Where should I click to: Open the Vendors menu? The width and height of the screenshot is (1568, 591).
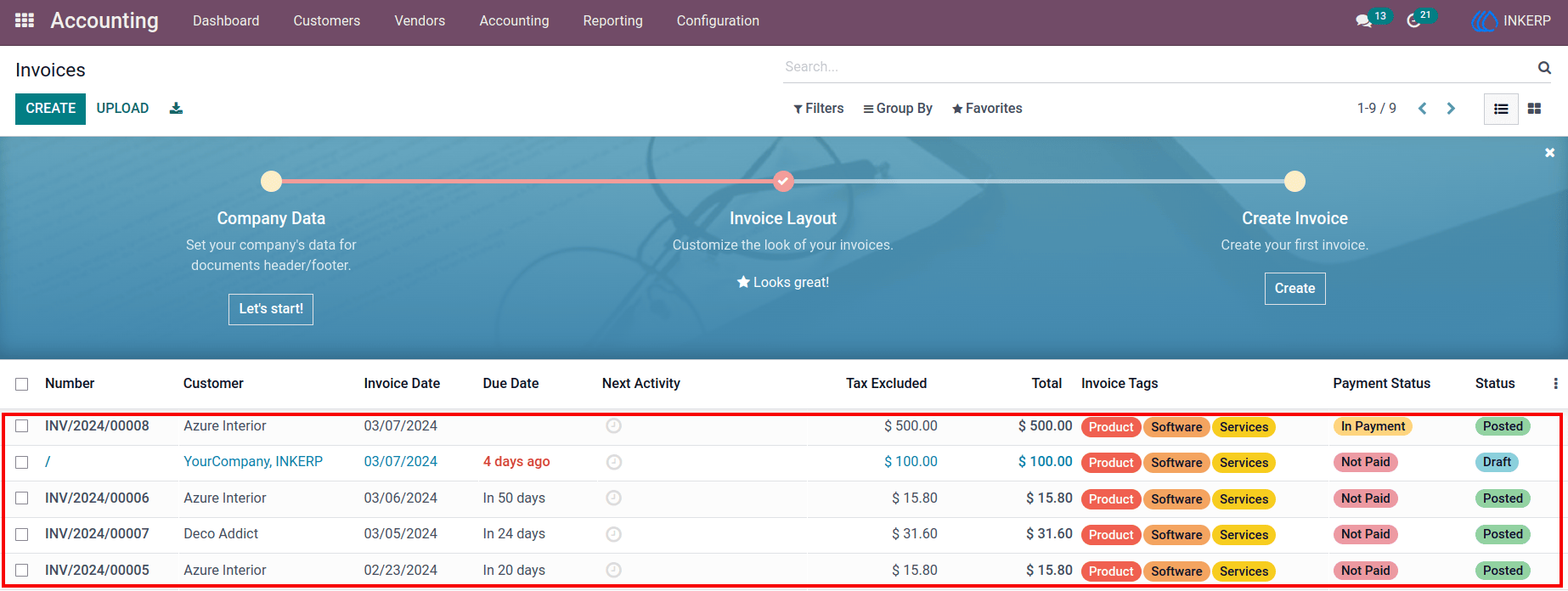420,20
